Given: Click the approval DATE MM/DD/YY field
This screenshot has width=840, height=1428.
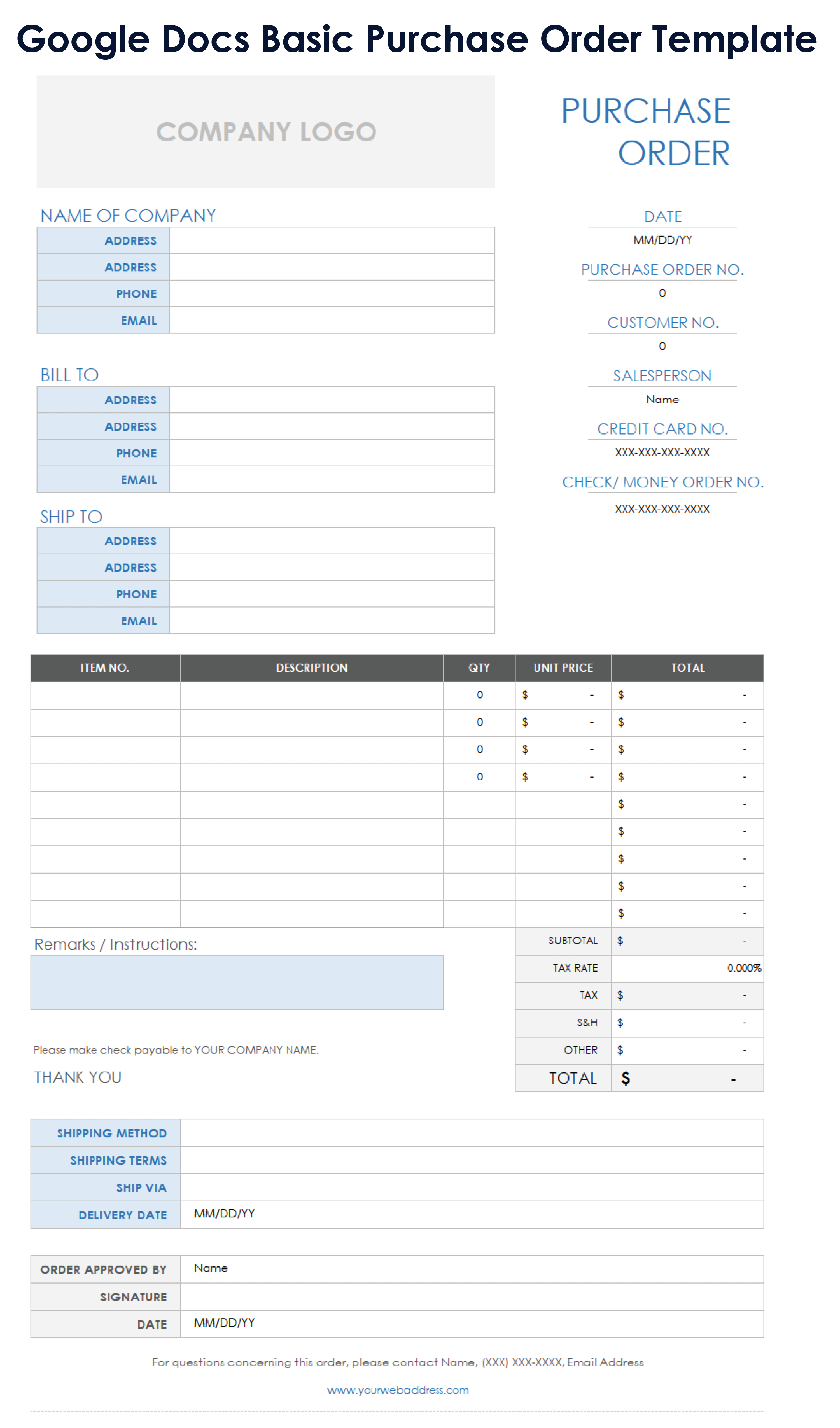Looking at the screenshot, I should [472, 1324].
